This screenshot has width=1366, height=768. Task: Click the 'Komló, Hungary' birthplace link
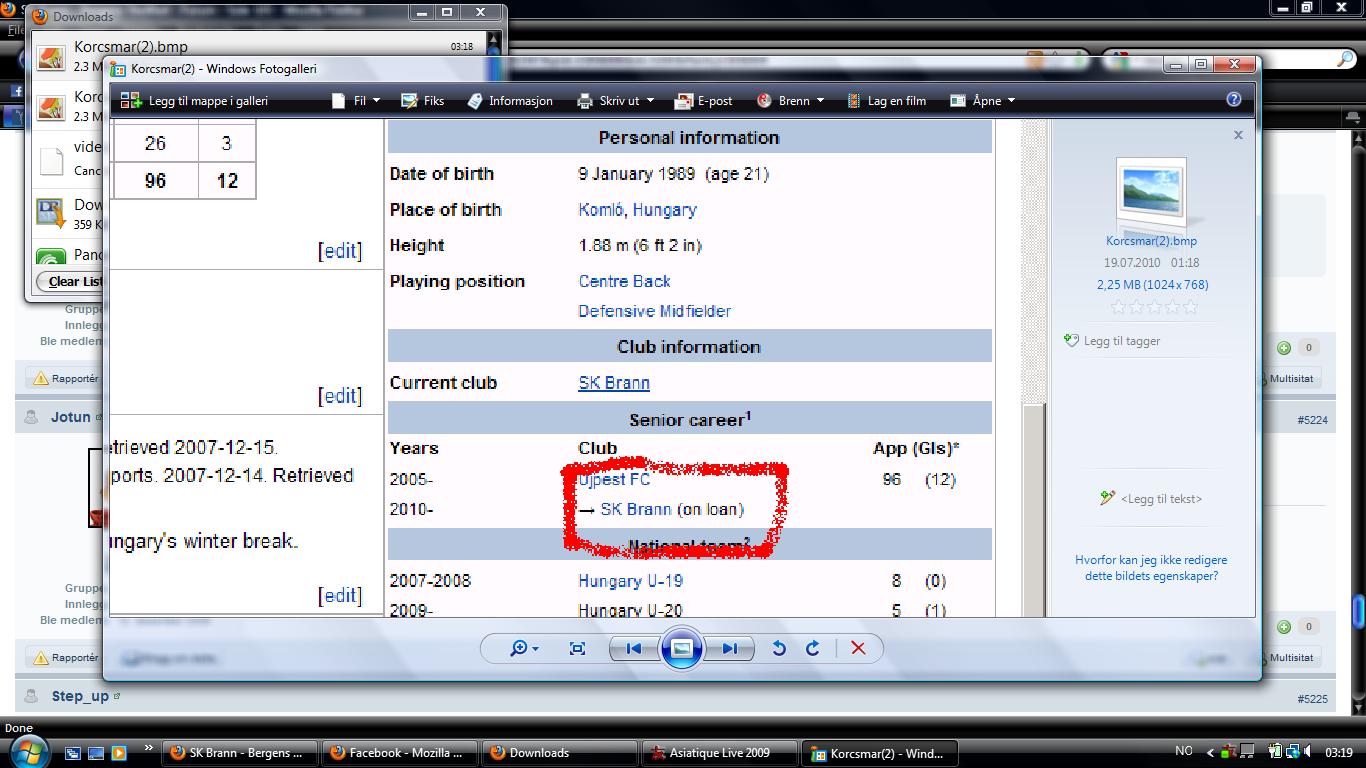coord(637,210)
